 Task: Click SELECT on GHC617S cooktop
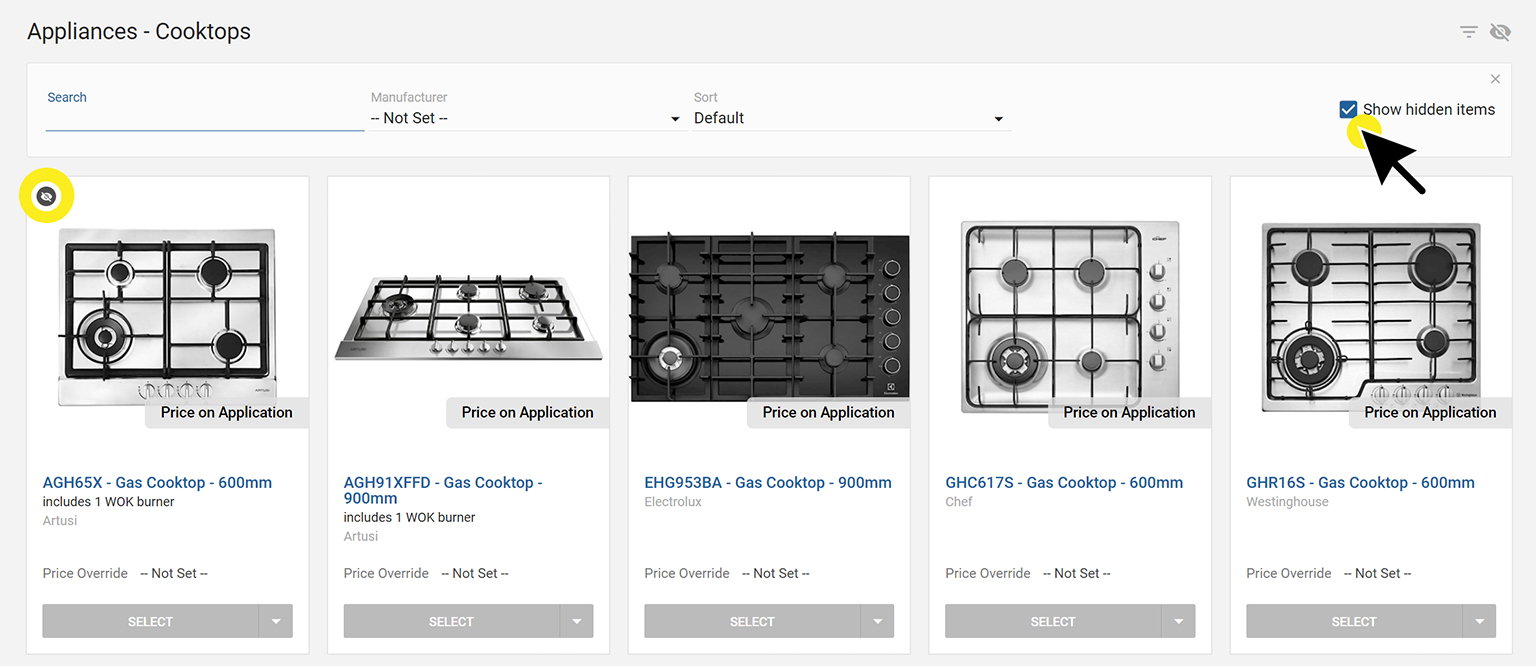[x=1053, y=621]
